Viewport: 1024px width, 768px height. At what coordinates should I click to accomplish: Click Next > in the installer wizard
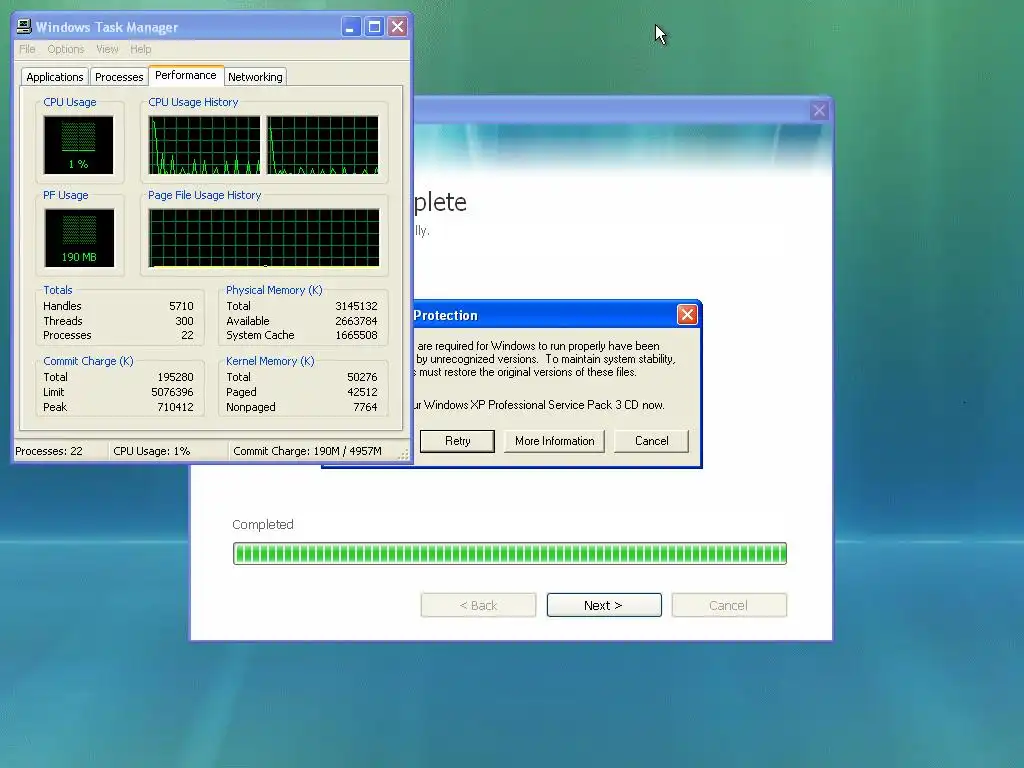603,605
